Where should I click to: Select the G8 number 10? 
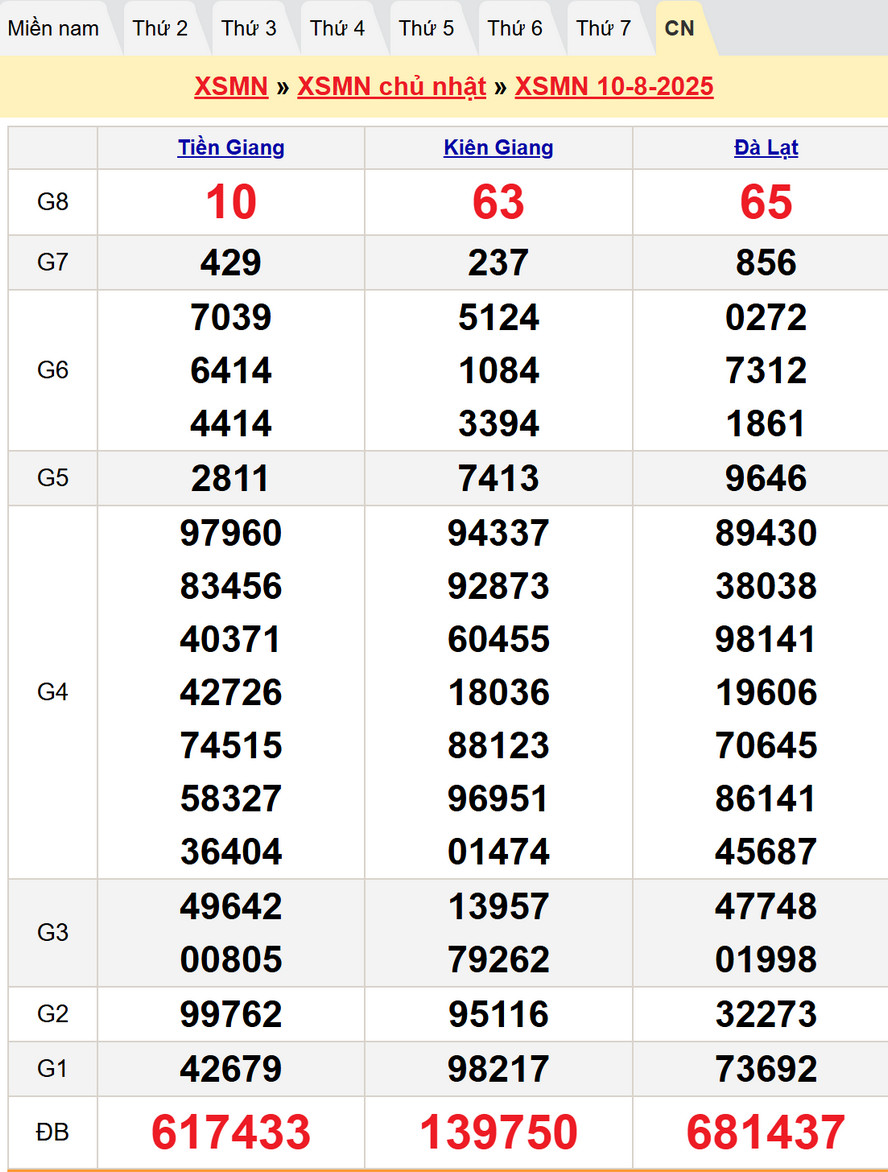pos(231,202)
